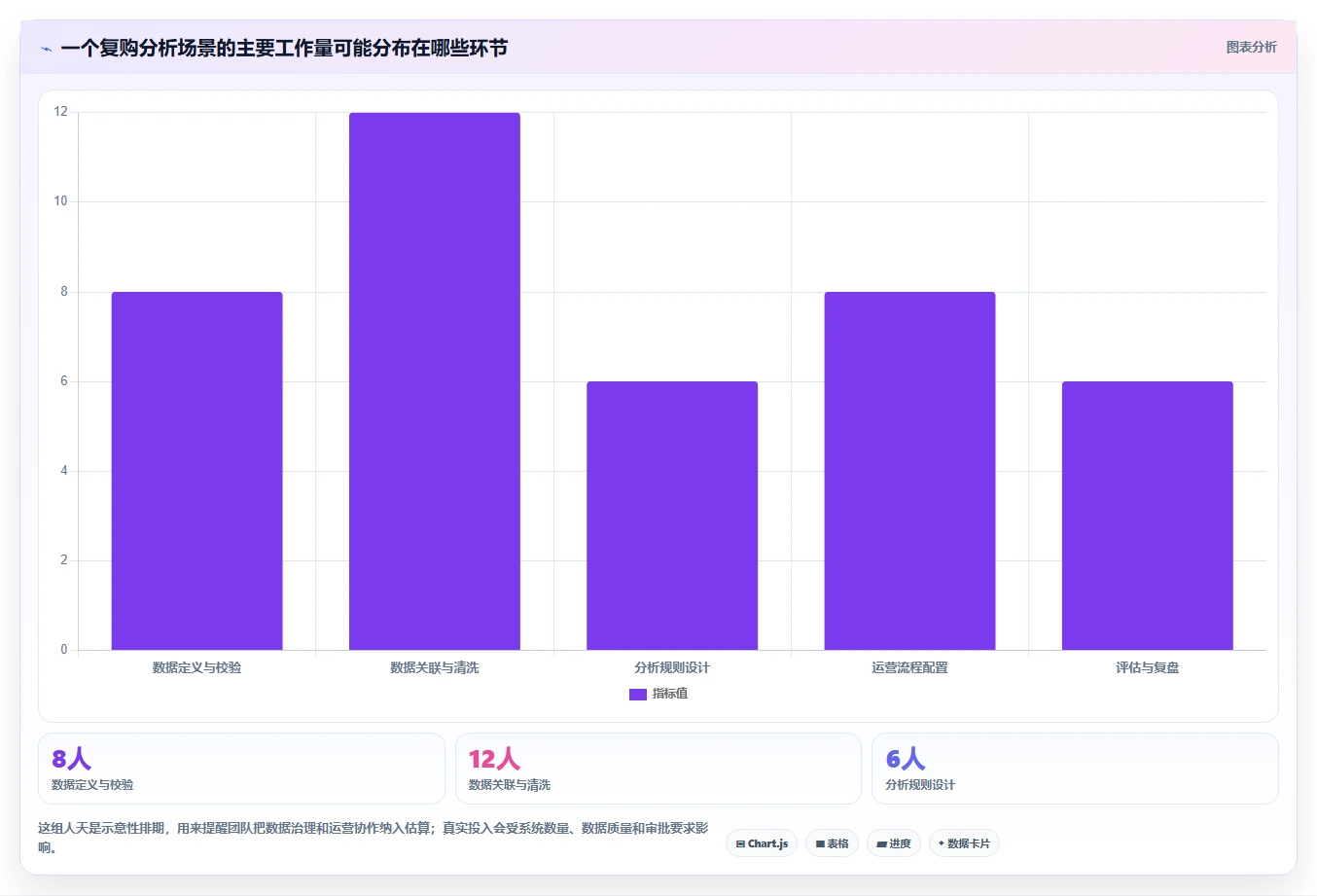The width and height of the screenshot is (1317, 896).
Task: Select the 评估与复盘 bar
Action: pos(1148,516)
